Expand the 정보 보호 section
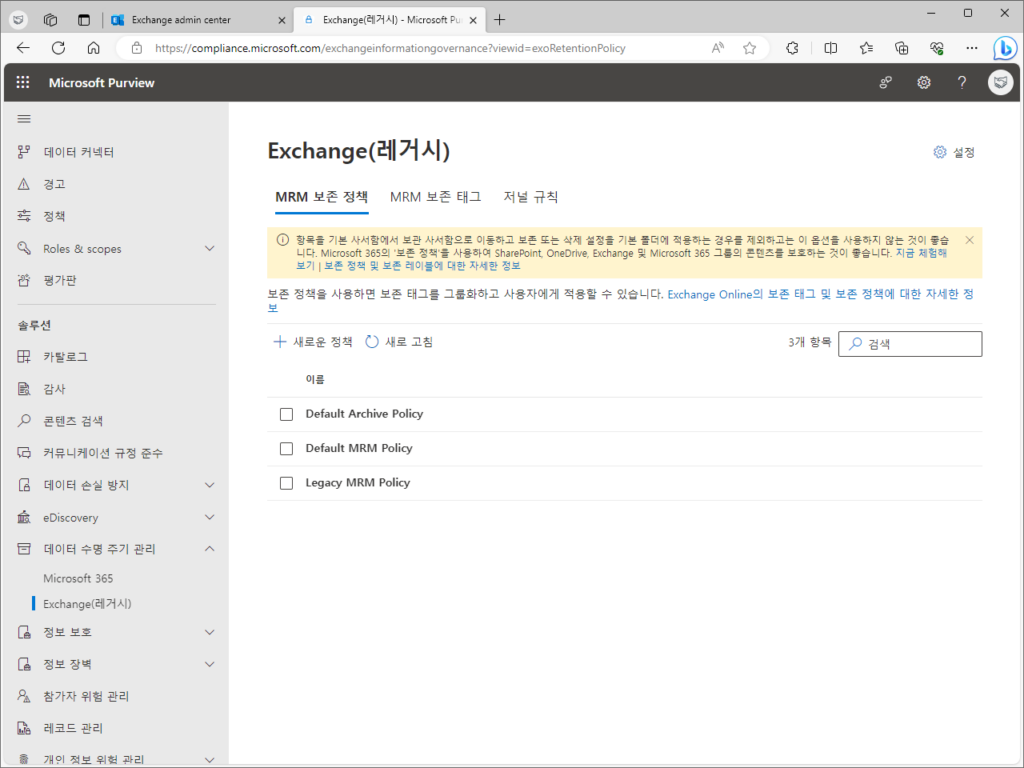This screenshot has height=768, width=1024. (66, 632)
